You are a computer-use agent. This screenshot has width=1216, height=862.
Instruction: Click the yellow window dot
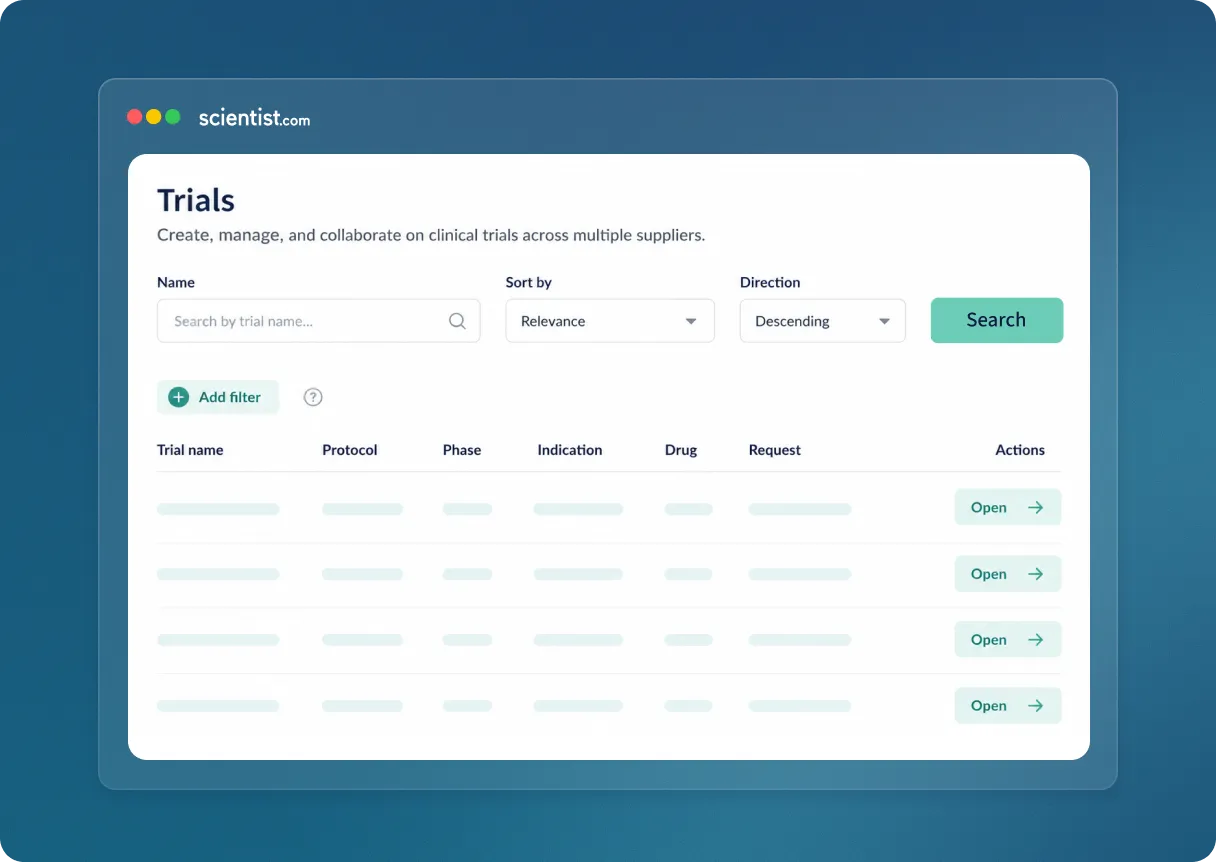pyautogui.click(x=153, y=117)
